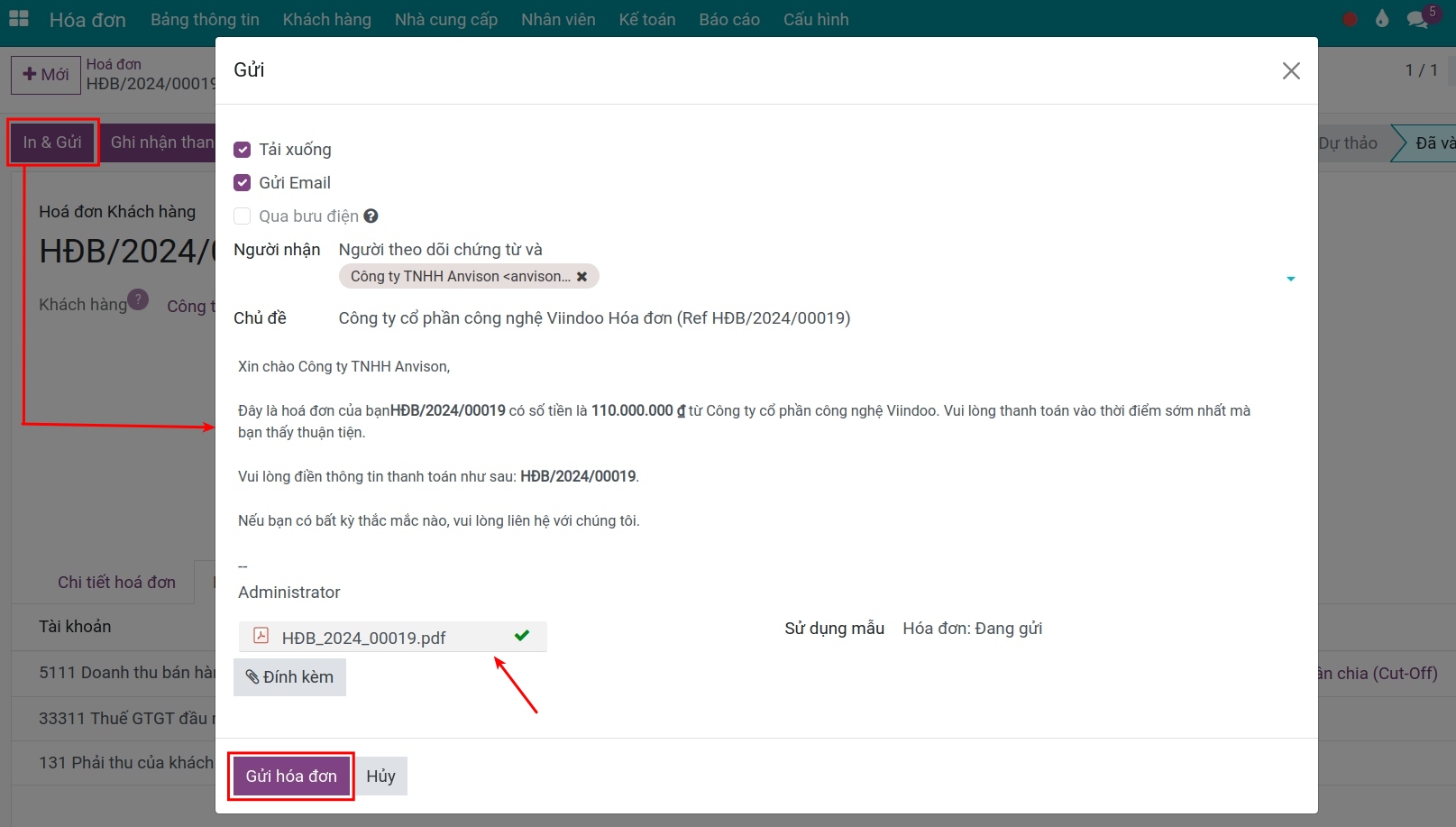Click the red recording indicator dot

(1350, 18)
